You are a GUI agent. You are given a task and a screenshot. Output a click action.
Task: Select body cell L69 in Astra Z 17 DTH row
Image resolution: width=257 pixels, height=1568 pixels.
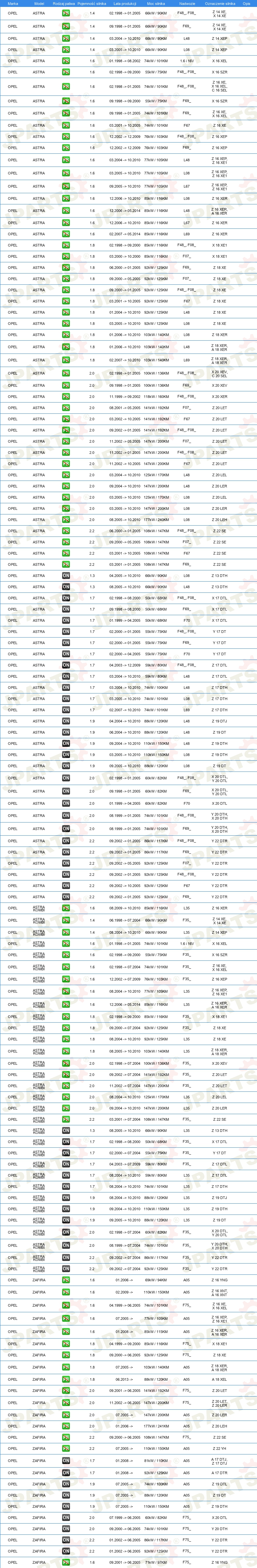(x=187, y=710)
